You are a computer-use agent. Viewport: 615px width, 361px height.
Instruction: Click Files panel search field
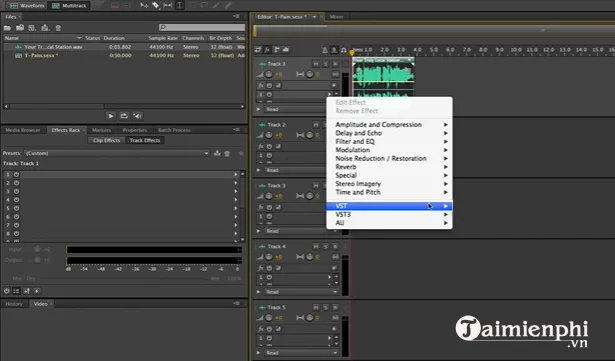(202, 27)
